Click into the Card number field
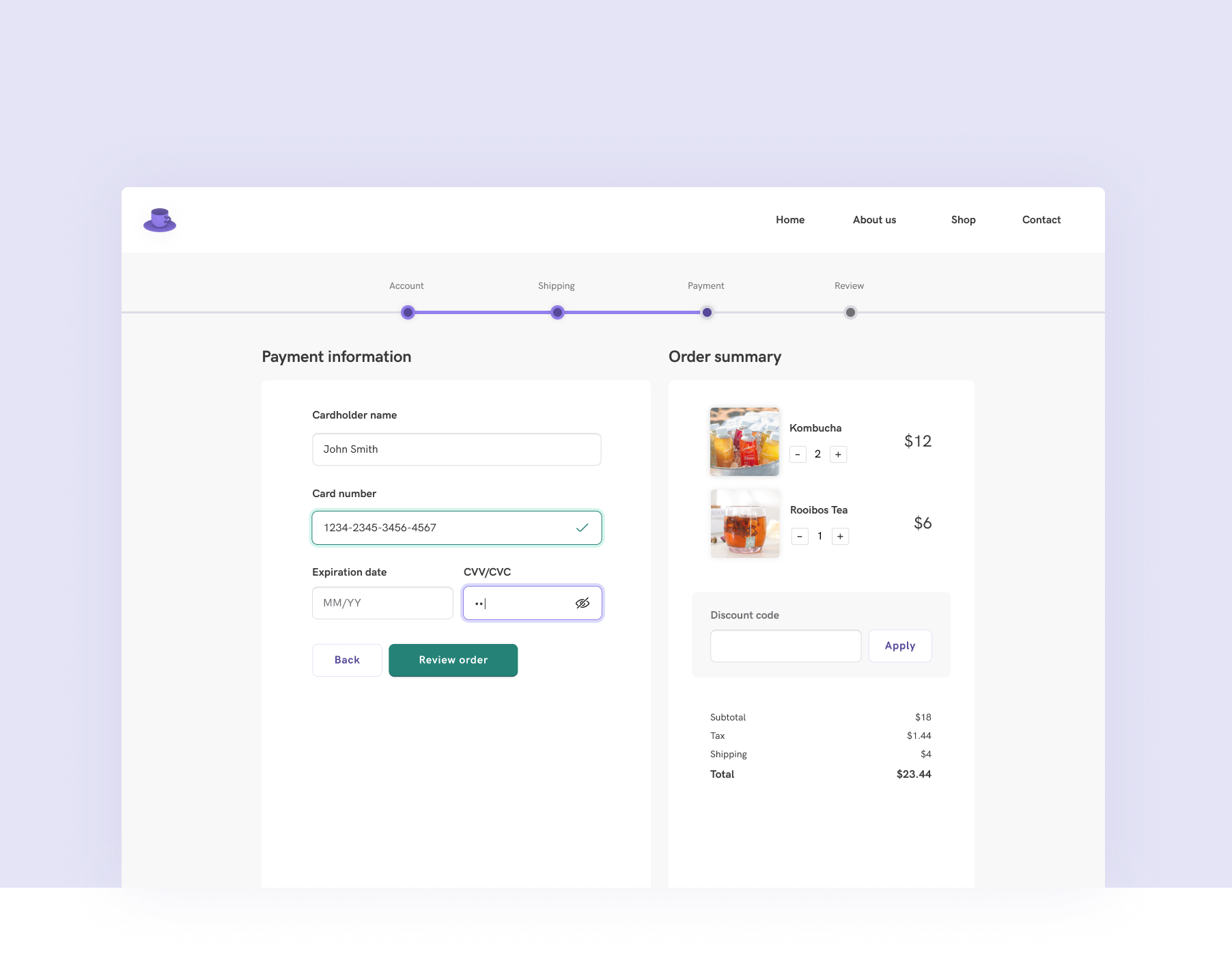 [457, 528]
